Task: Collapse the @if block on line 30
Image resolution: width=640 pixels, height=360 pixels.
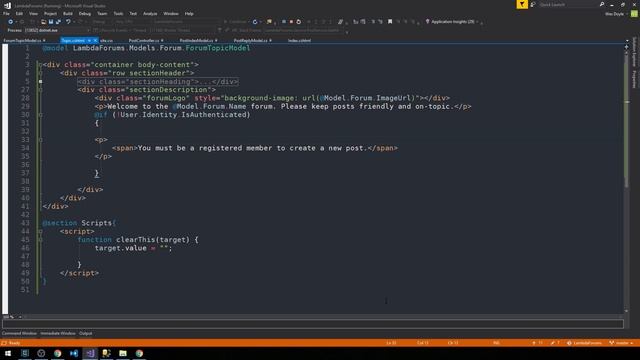Action: (x=40, y=115)
